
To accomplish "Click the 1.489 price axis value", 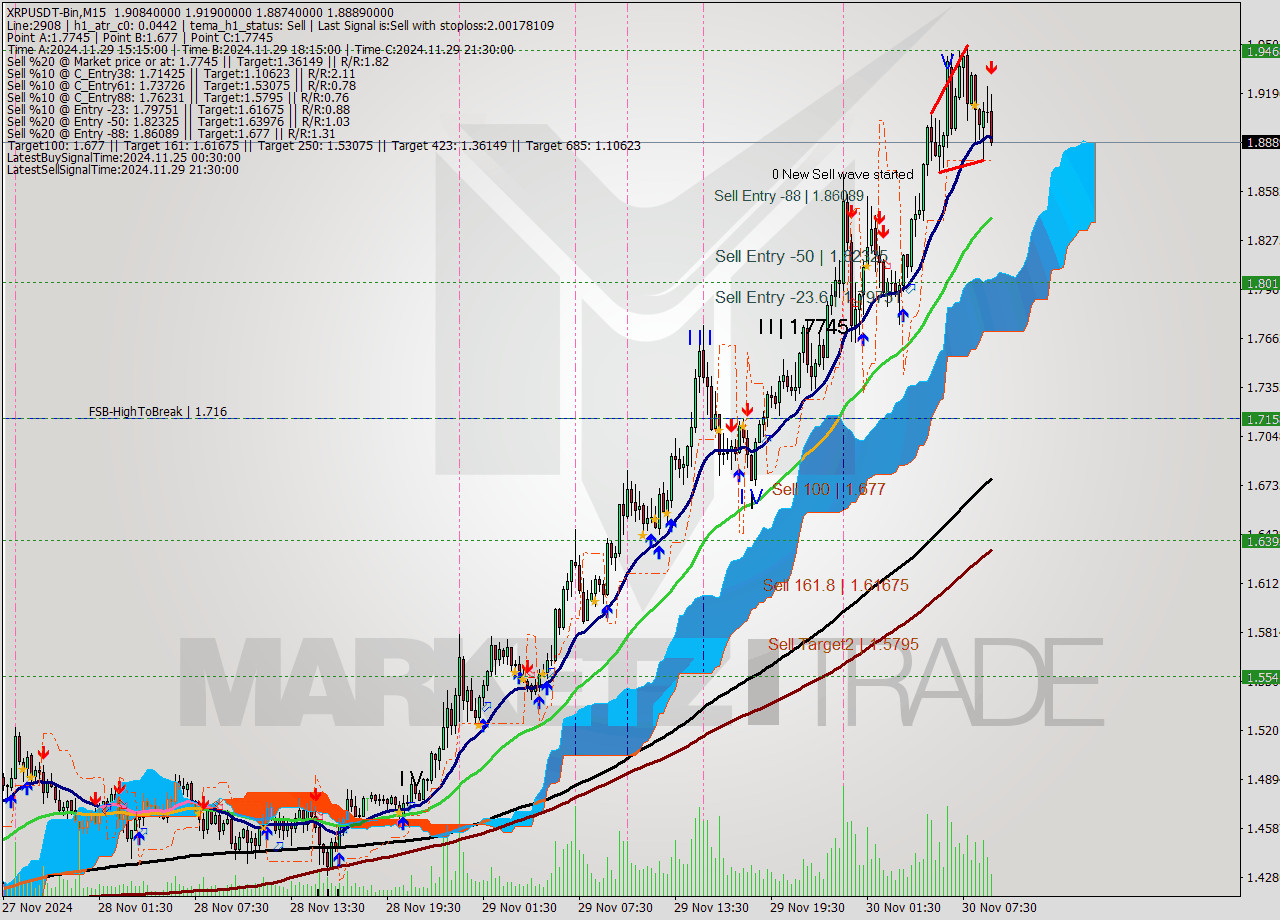I will pyautogui.click(x=1261, y=779).
